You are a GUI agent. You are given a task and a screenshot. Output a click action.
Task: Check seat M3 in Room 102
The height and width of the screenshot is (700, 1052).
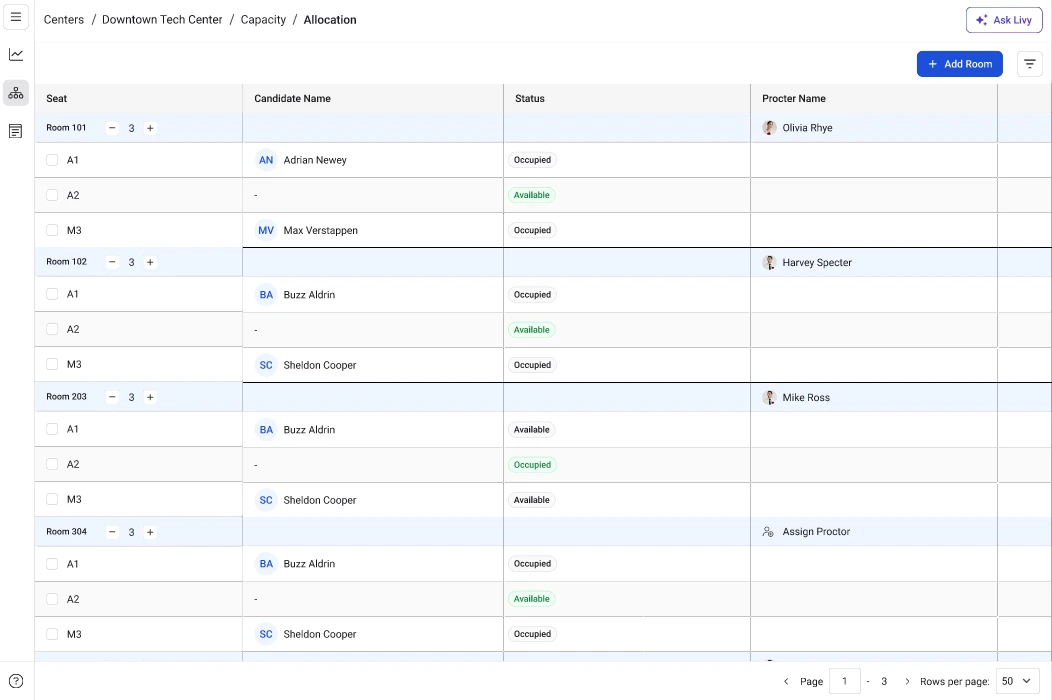coord(52,364)
